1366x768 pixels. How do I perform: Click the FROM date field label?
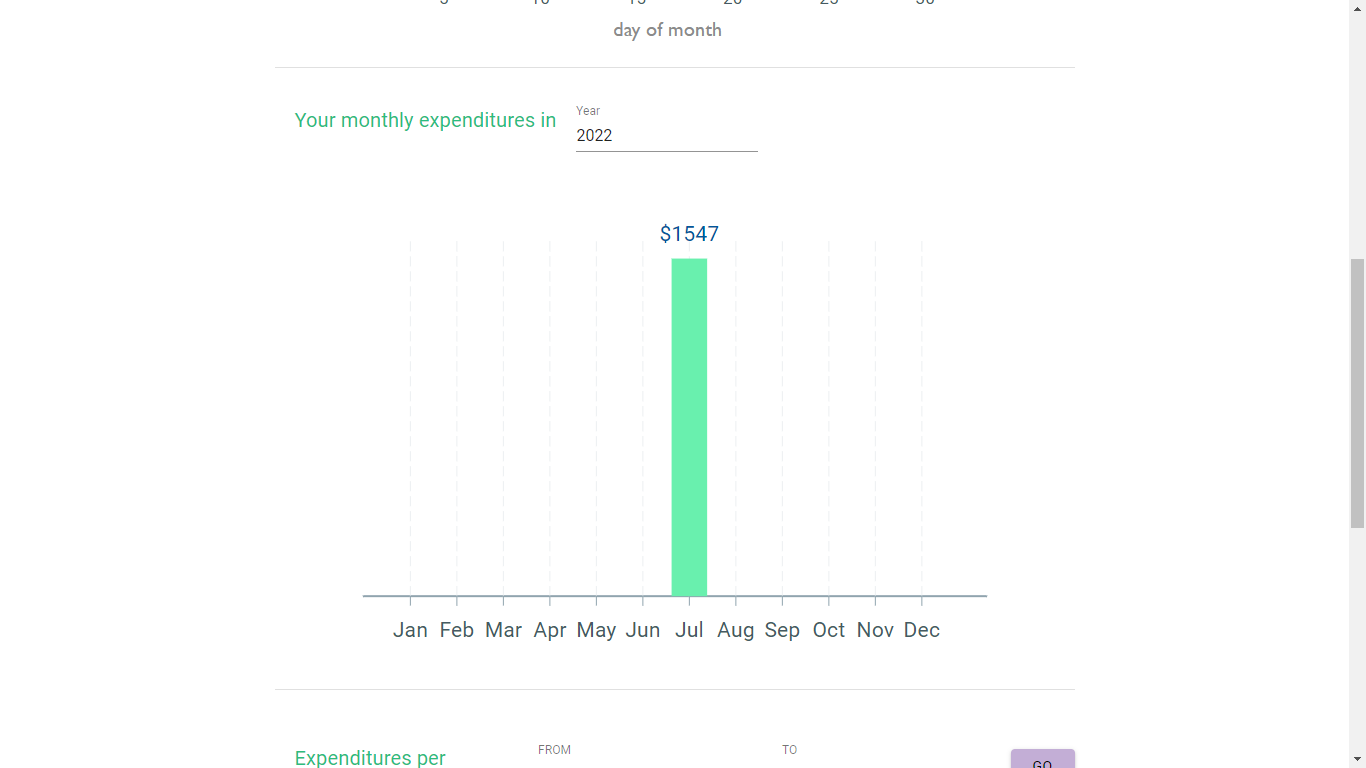(554, 750)
